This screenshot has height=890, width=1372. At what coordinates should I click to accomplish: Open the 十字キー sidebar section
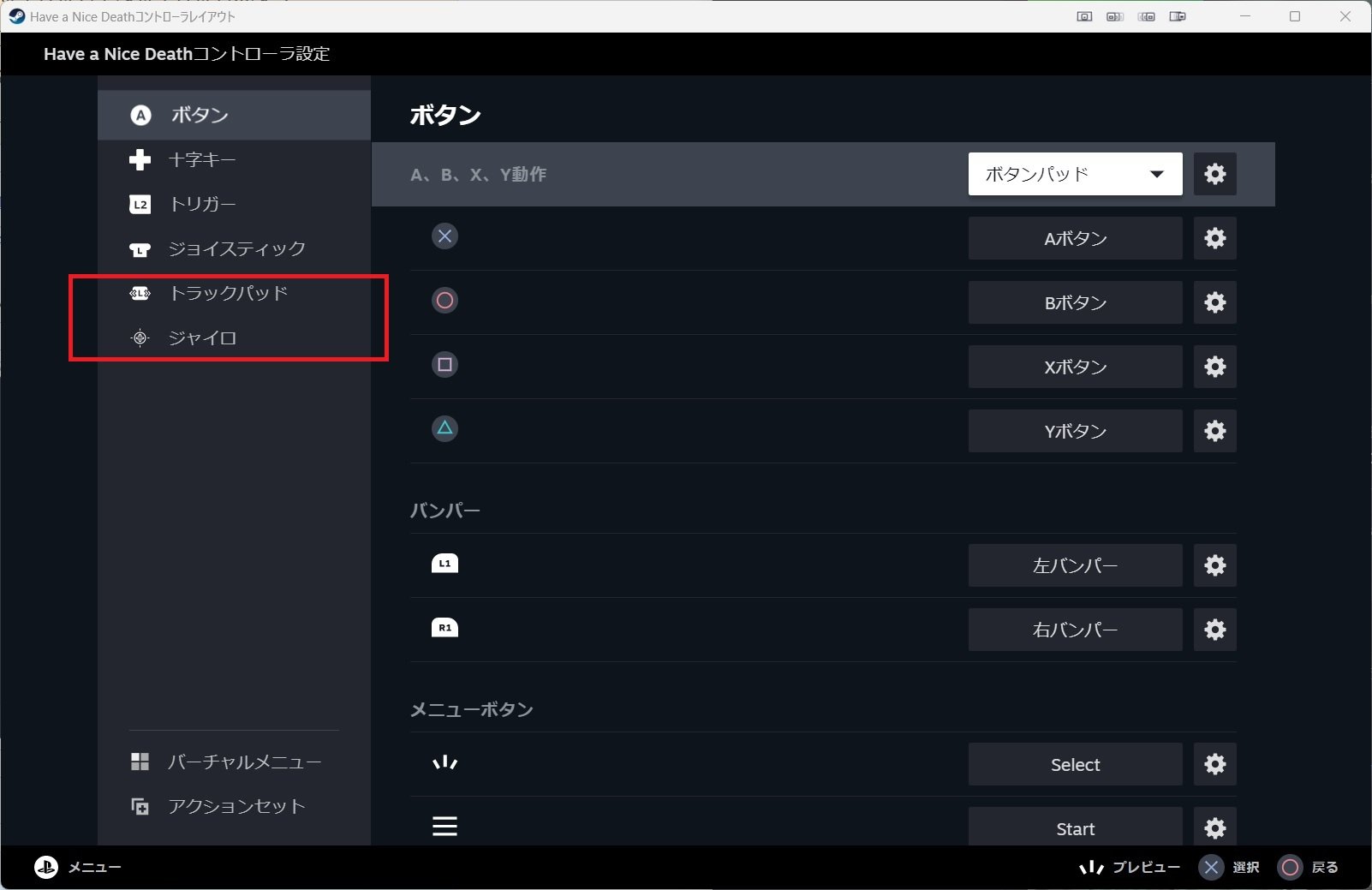pyautogui.click(x=234, y=159)
